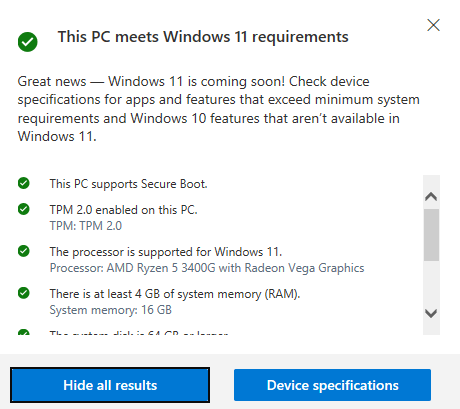Viewport: 460px width, 409px height.
Task: Click the AMD Ryzen 5 3400G processor detail
Action: point(207,268)
